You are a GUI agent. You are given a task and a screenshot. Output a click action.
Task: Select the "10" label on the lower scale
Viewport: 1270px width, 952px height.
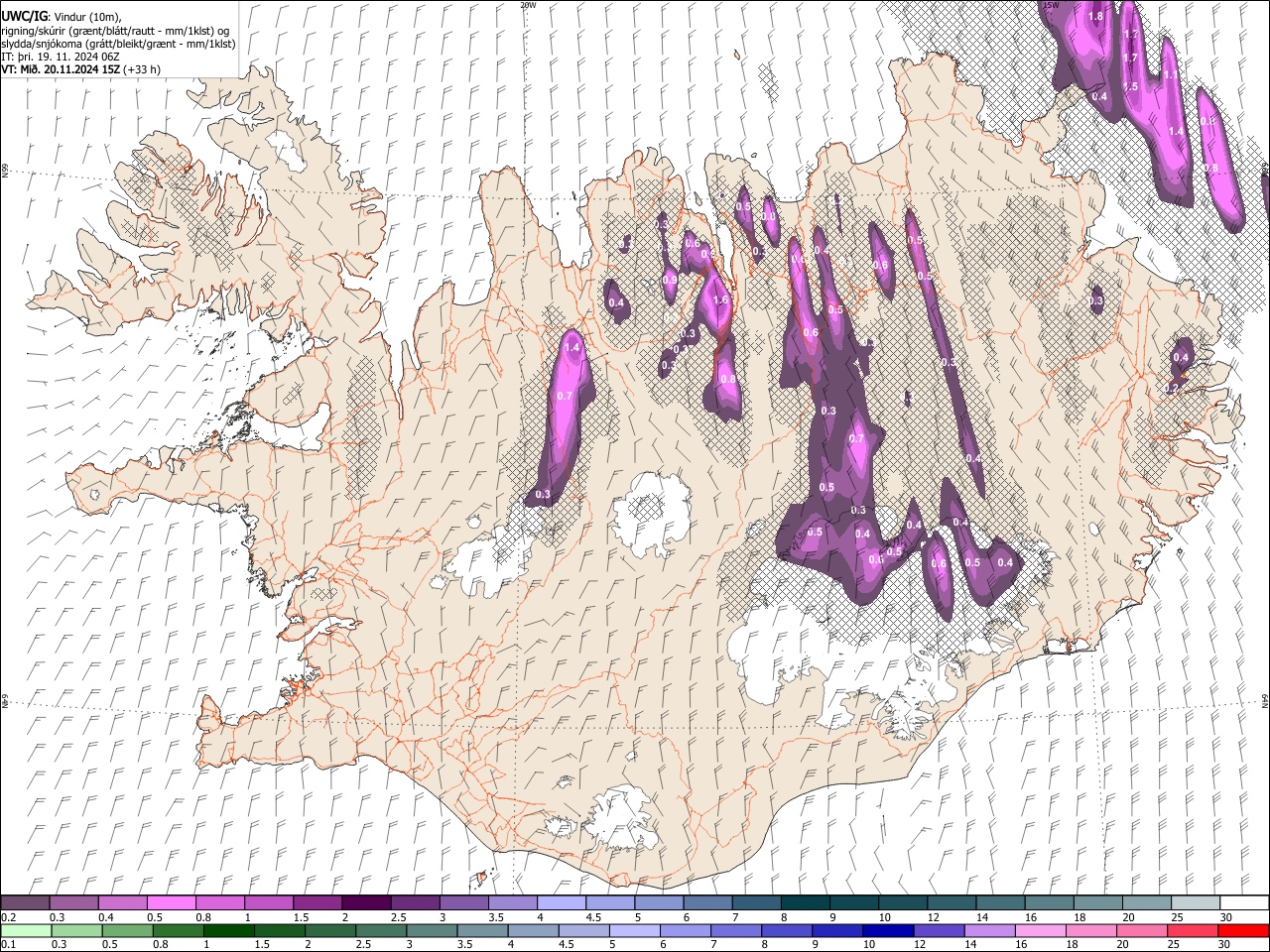tap(869, 945)
